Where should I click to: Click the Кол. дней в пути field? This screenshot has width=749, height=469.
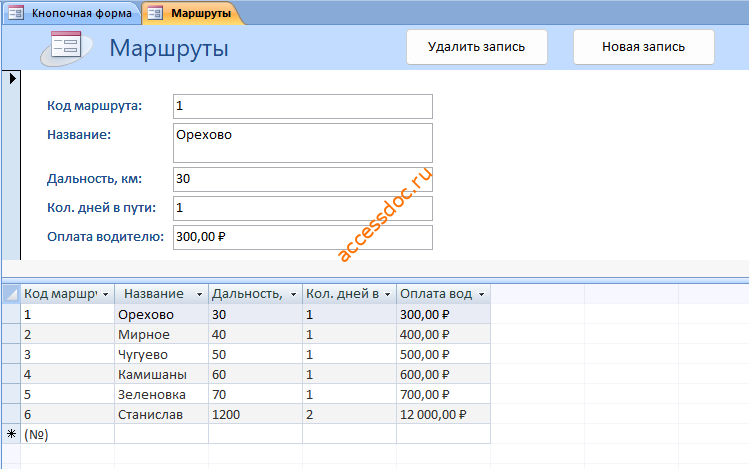(303, 208)
